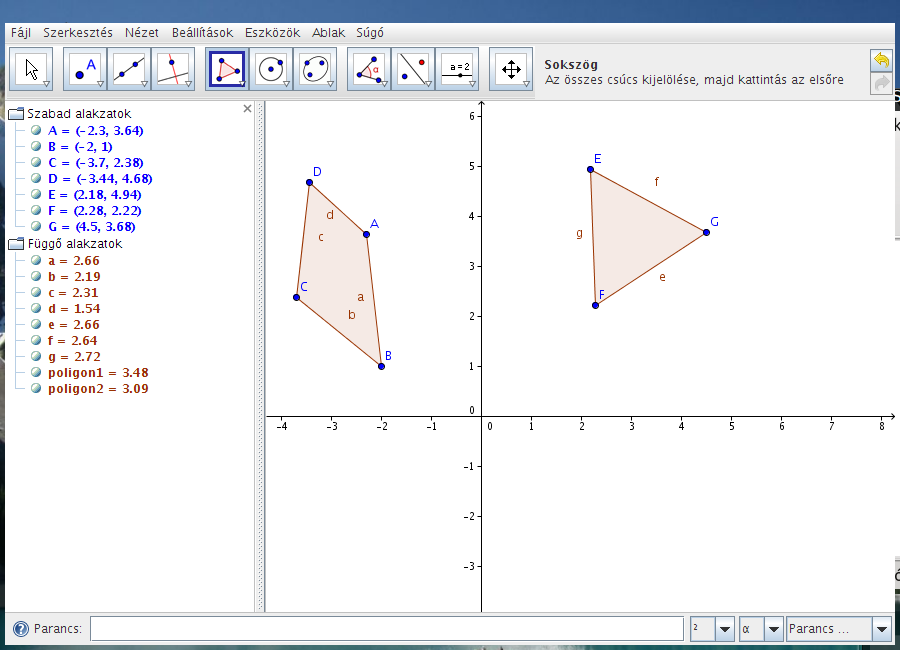Click point F on the triangle

tap(595, 305)
